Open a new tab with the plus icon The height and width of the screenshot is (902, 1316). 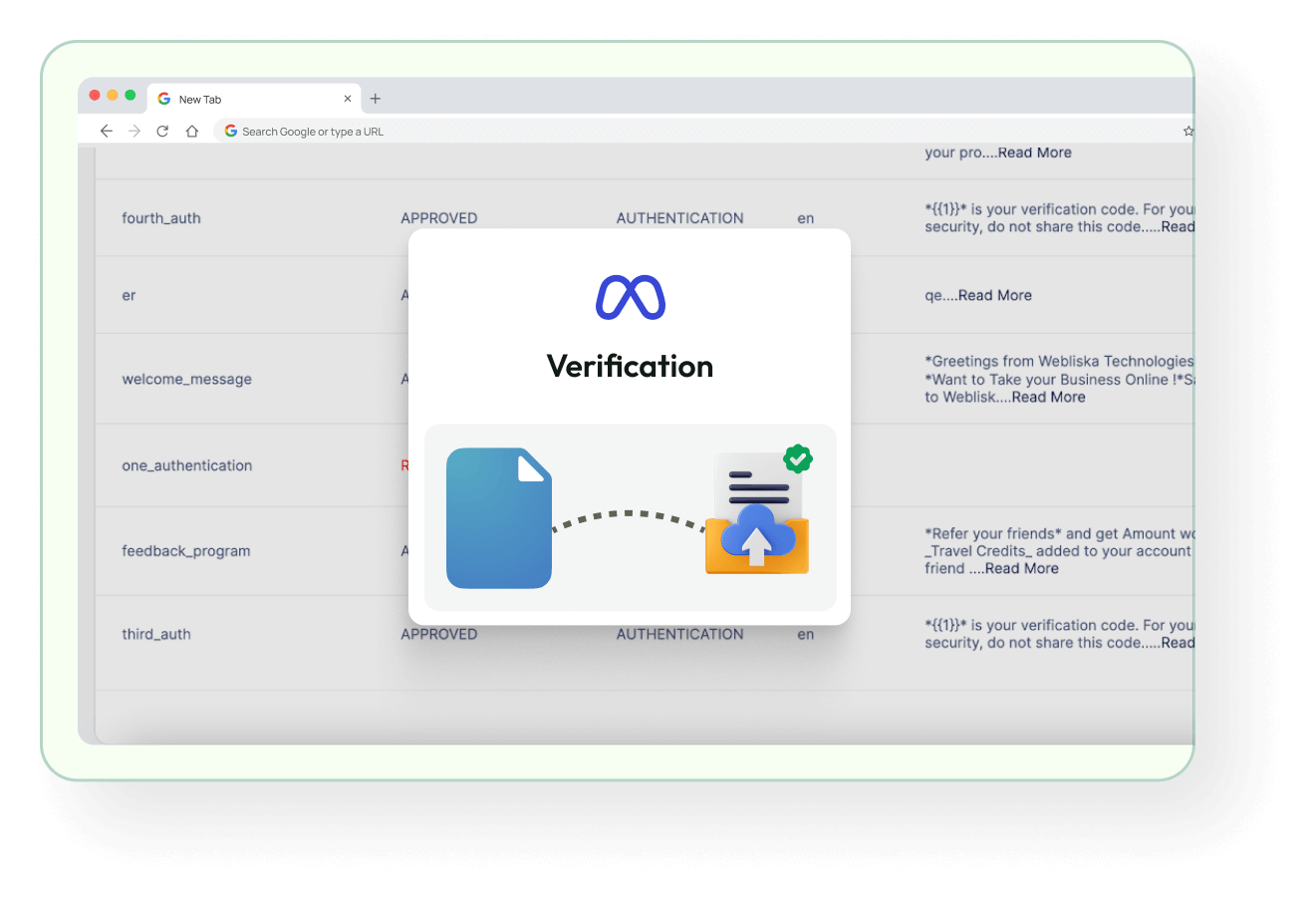point(376,99)
